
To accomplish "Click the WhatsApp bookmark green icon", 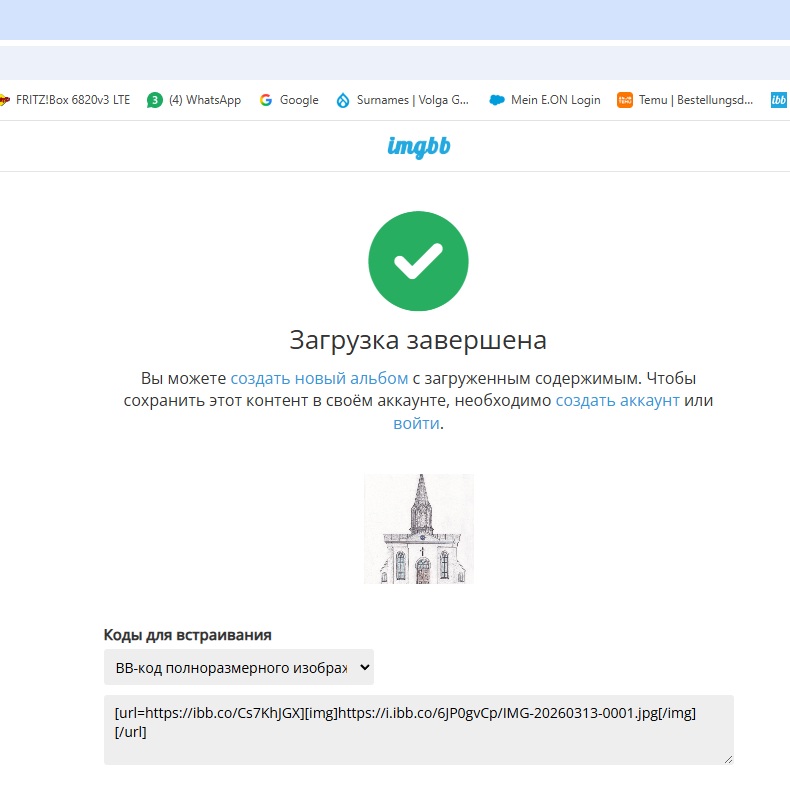I will [155, 100].
